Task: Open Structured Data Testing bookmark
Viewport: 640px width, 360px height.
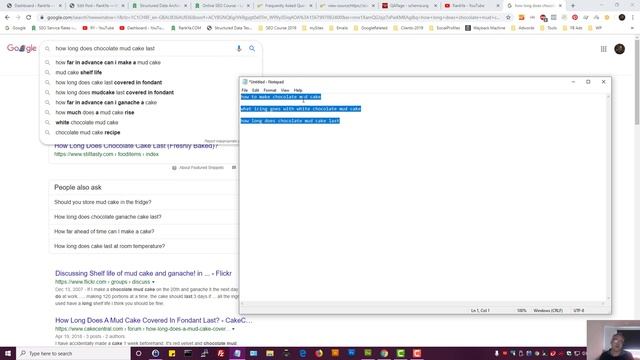Action: (229, 28)
